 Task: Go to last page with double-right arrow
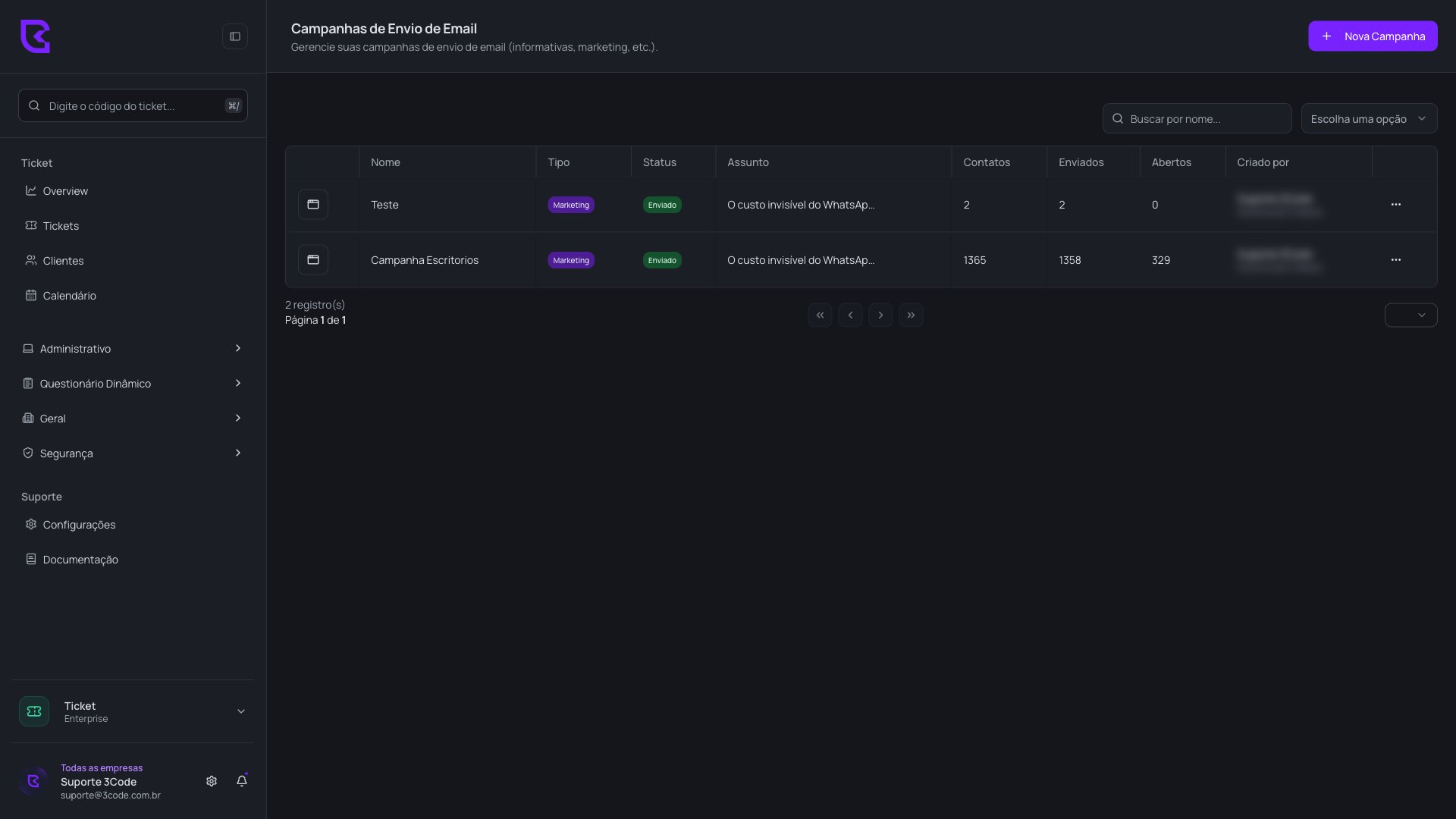point(911,315)
